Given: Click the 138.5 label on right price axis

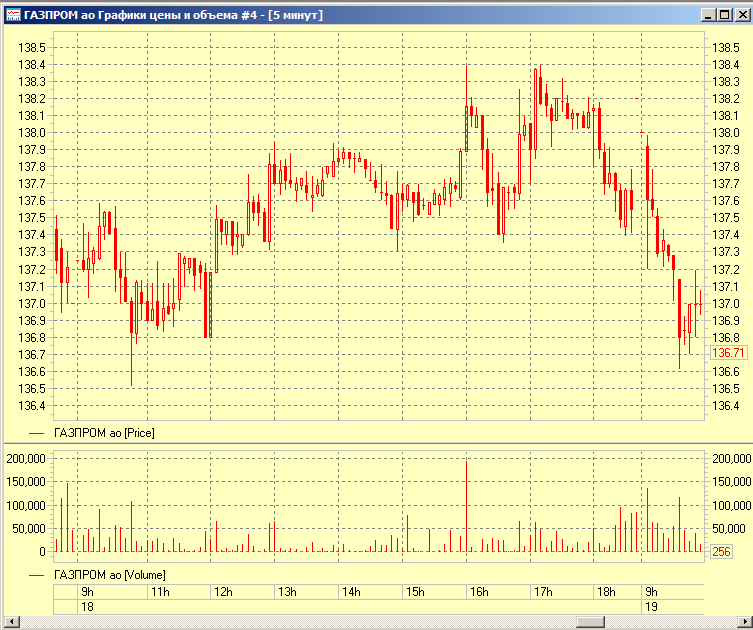Looking at the screenshot, I should coord(725,48).
